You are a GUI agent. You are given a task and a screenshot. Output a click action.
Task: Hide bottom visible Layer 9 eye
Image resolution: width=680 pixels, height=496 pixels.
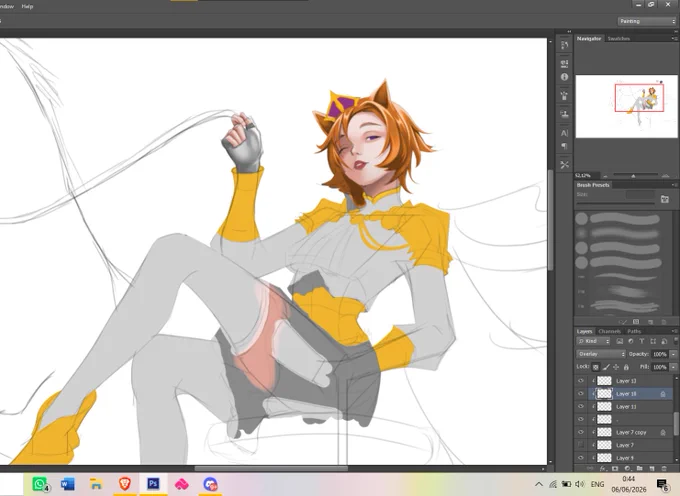581,457
